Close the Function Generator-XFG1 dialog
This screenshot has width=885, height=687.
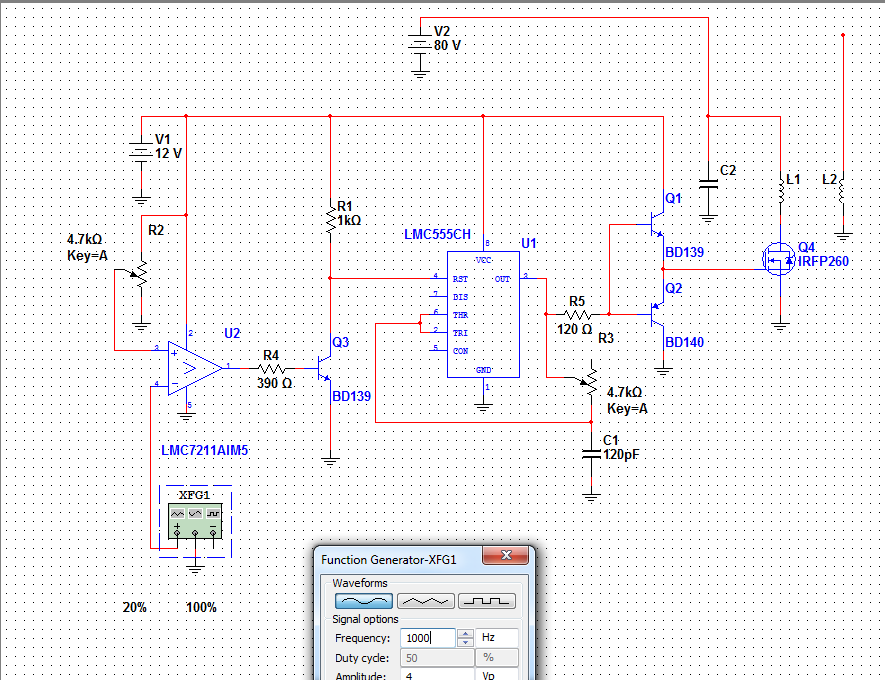(x=505, y=557)
